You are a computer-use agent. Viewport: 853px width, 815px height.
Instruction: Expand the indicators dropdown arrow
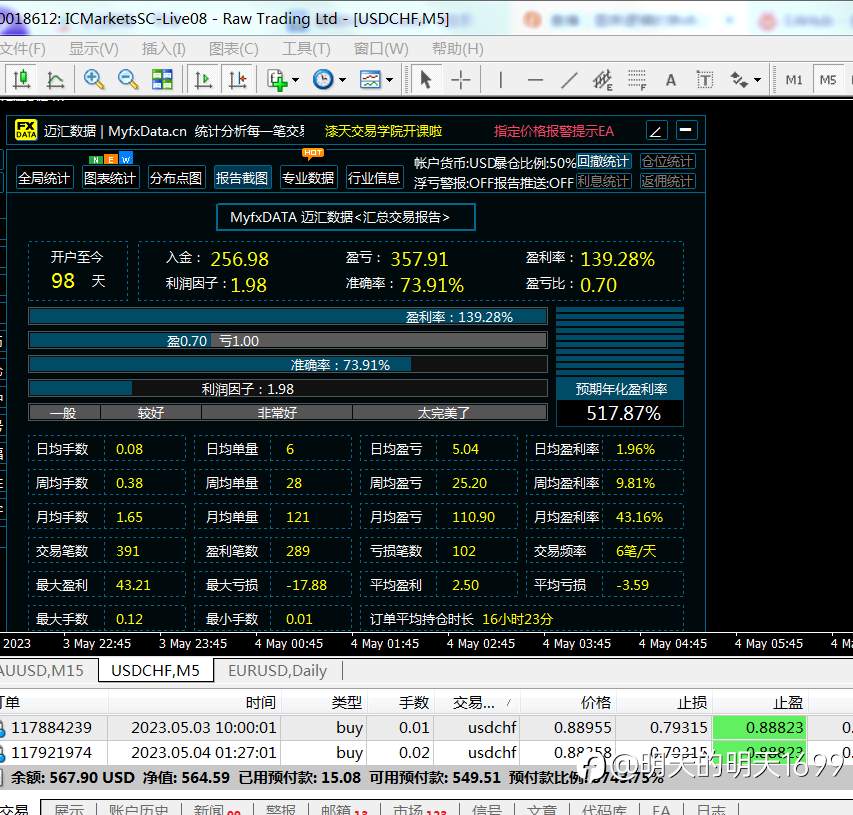coord(295,80)
